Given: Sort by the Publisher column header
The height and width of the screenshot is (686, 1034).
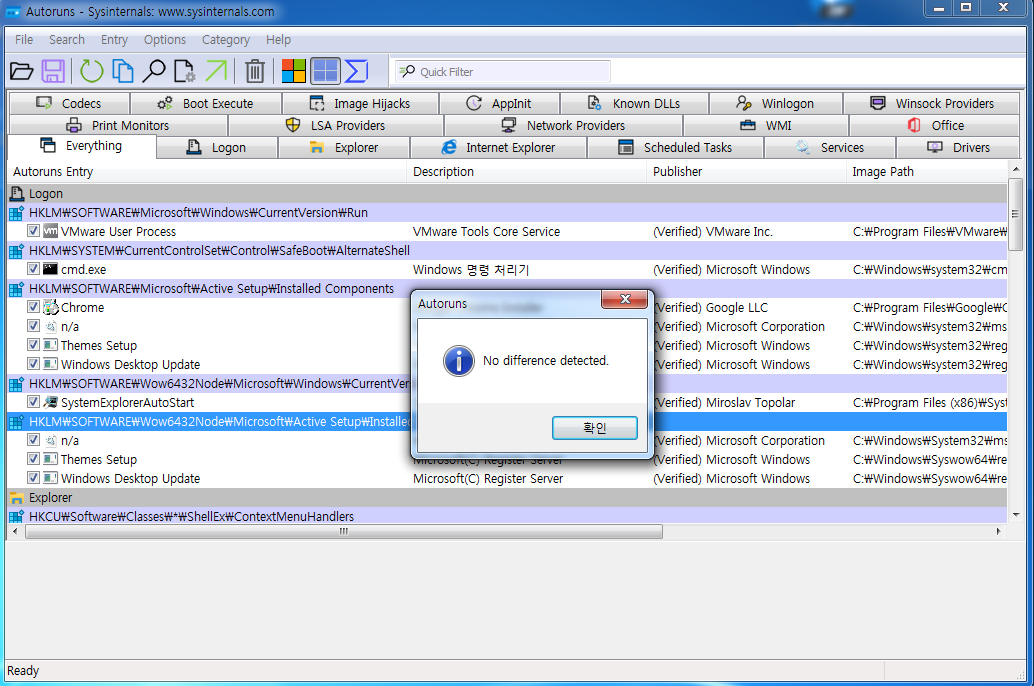Looking at the screenshot, I should tap(746, 172).
